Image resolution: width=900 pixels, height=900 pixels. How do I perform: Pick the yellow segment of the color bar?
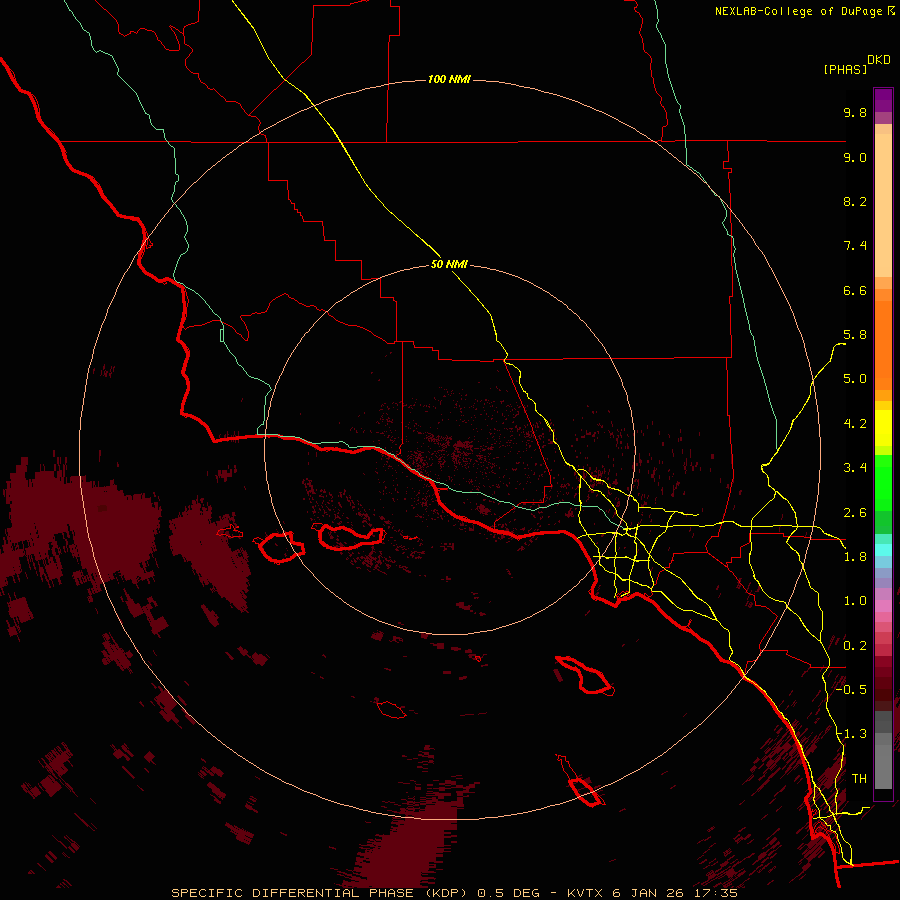click(883, 428)
